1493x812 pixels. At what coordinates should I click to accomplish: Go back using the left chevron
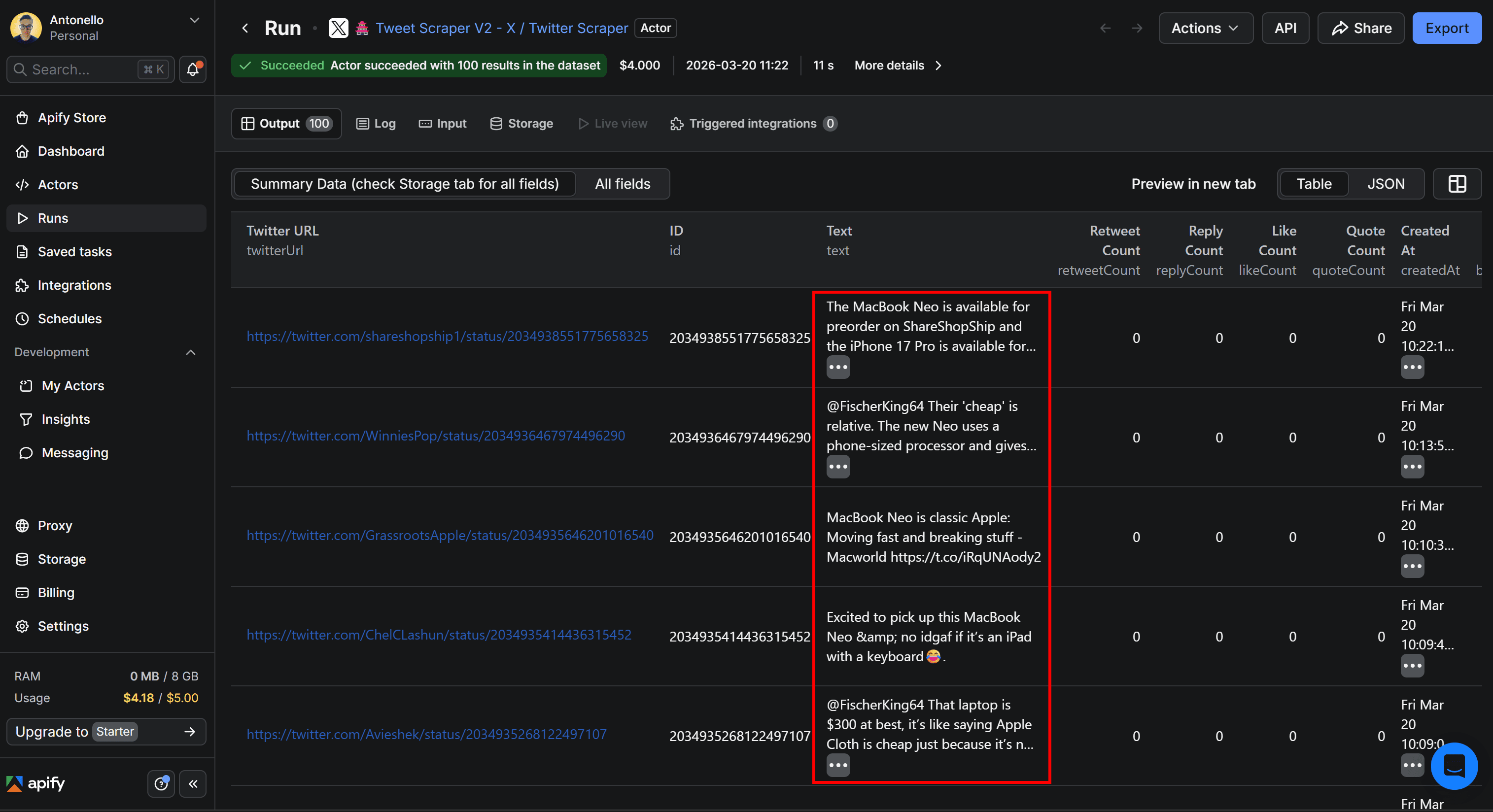tap(245, 28)
